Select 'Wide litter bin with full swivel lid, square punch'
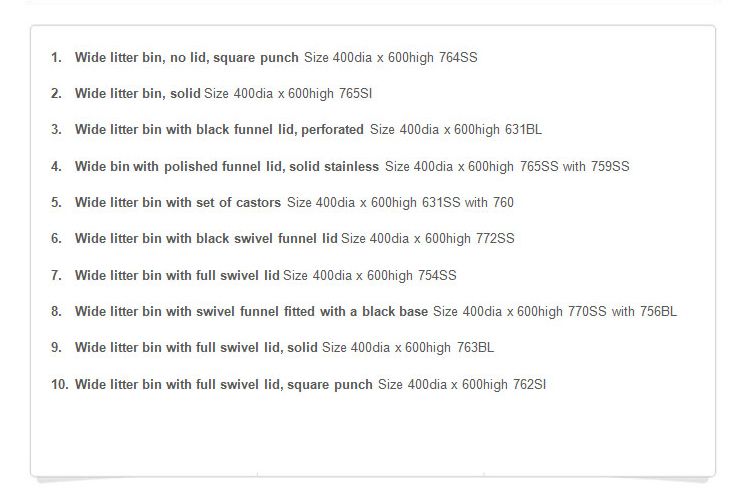Screen dimensions: 747x500 click(x=223, y=384)
